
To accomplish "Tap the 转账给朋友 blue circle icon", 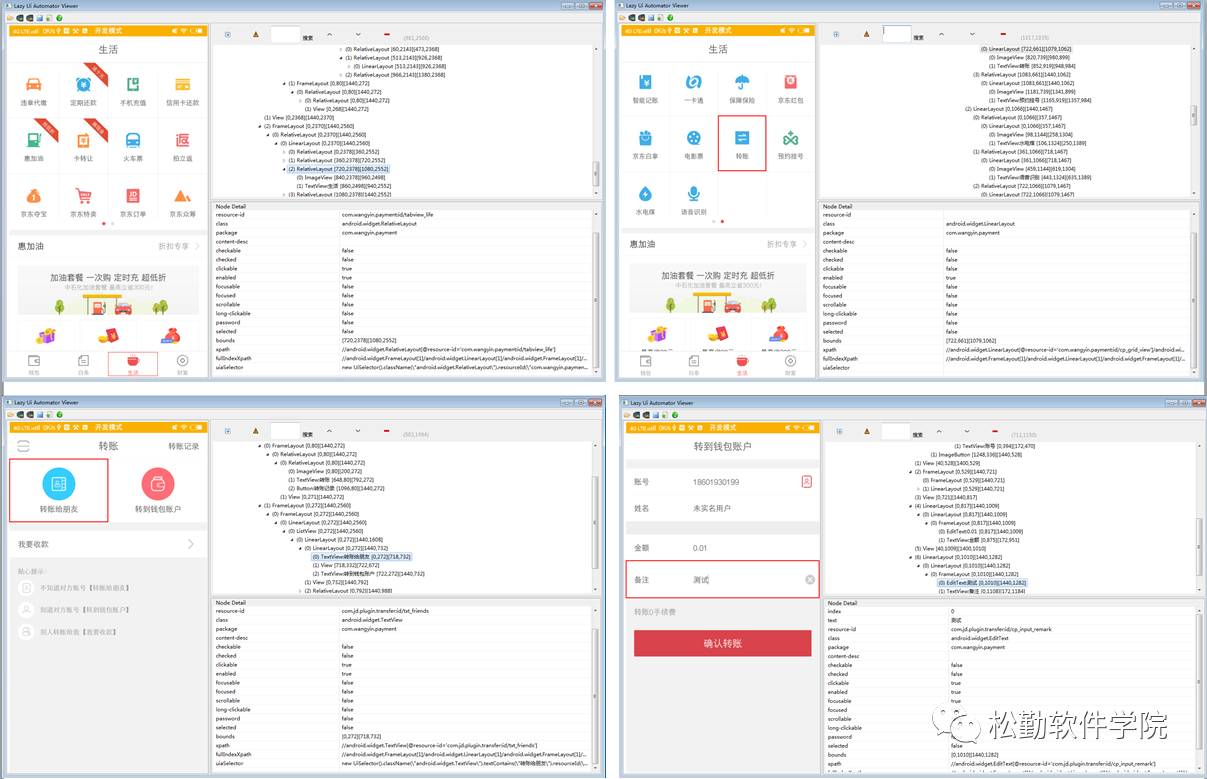I will pyautogui.click(x=59, y=484).
